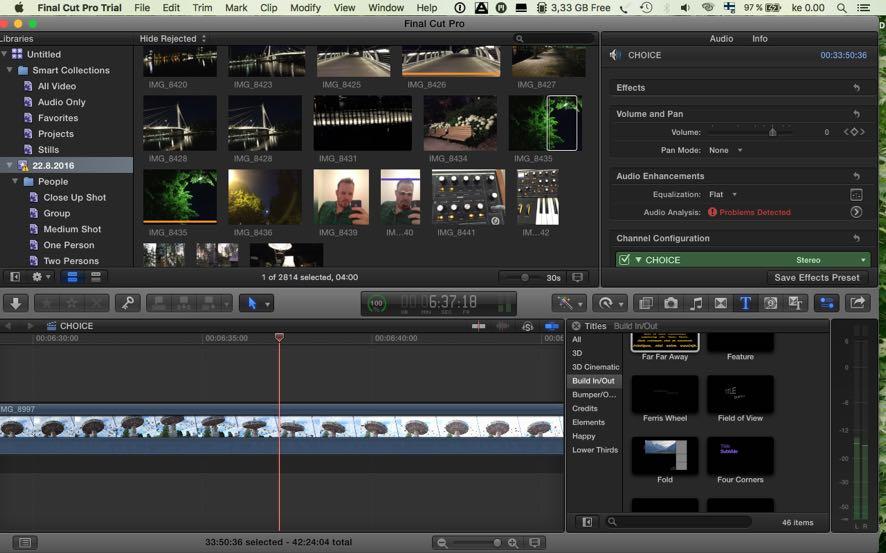Toggle the Inspector panel button
The width and height of the screenshot is (886, 553).
coord(827,303)
